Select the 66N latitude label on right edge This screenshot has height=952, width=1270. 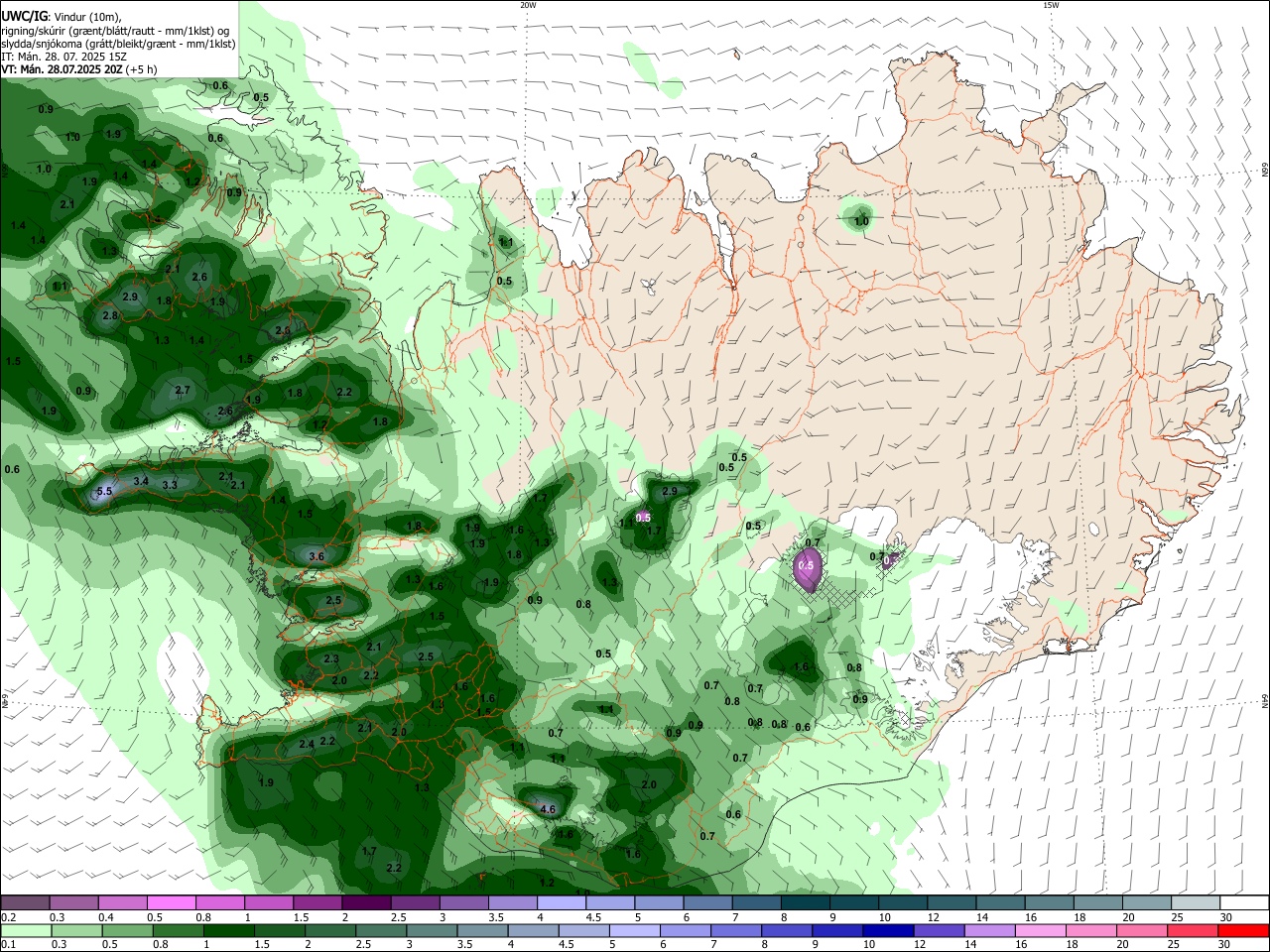1265,171
